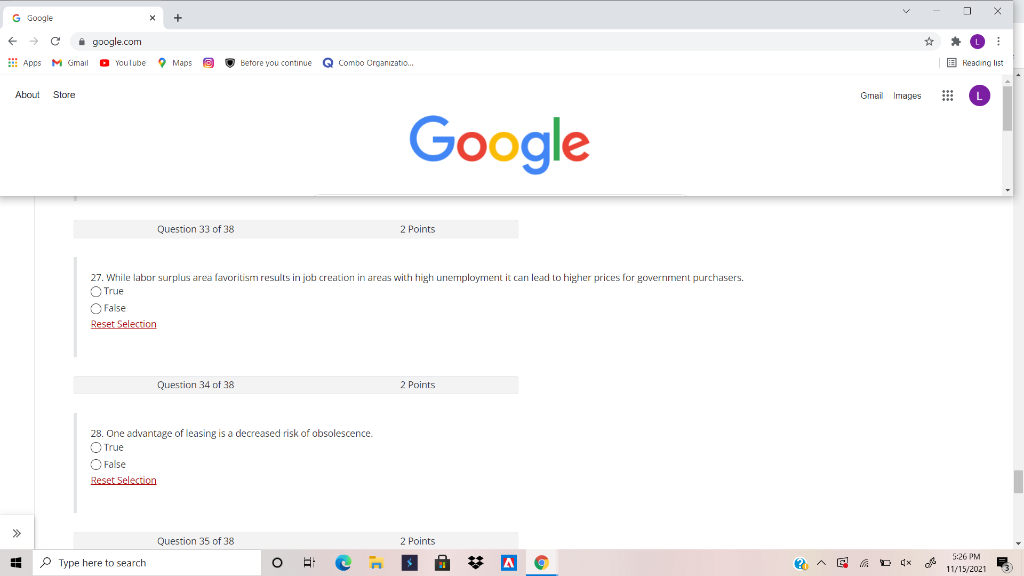This screenshot has width=1024, height=576.
Task: Open the browser tab search dropdown
Action: pyautogui.click(x=906, y=11)
